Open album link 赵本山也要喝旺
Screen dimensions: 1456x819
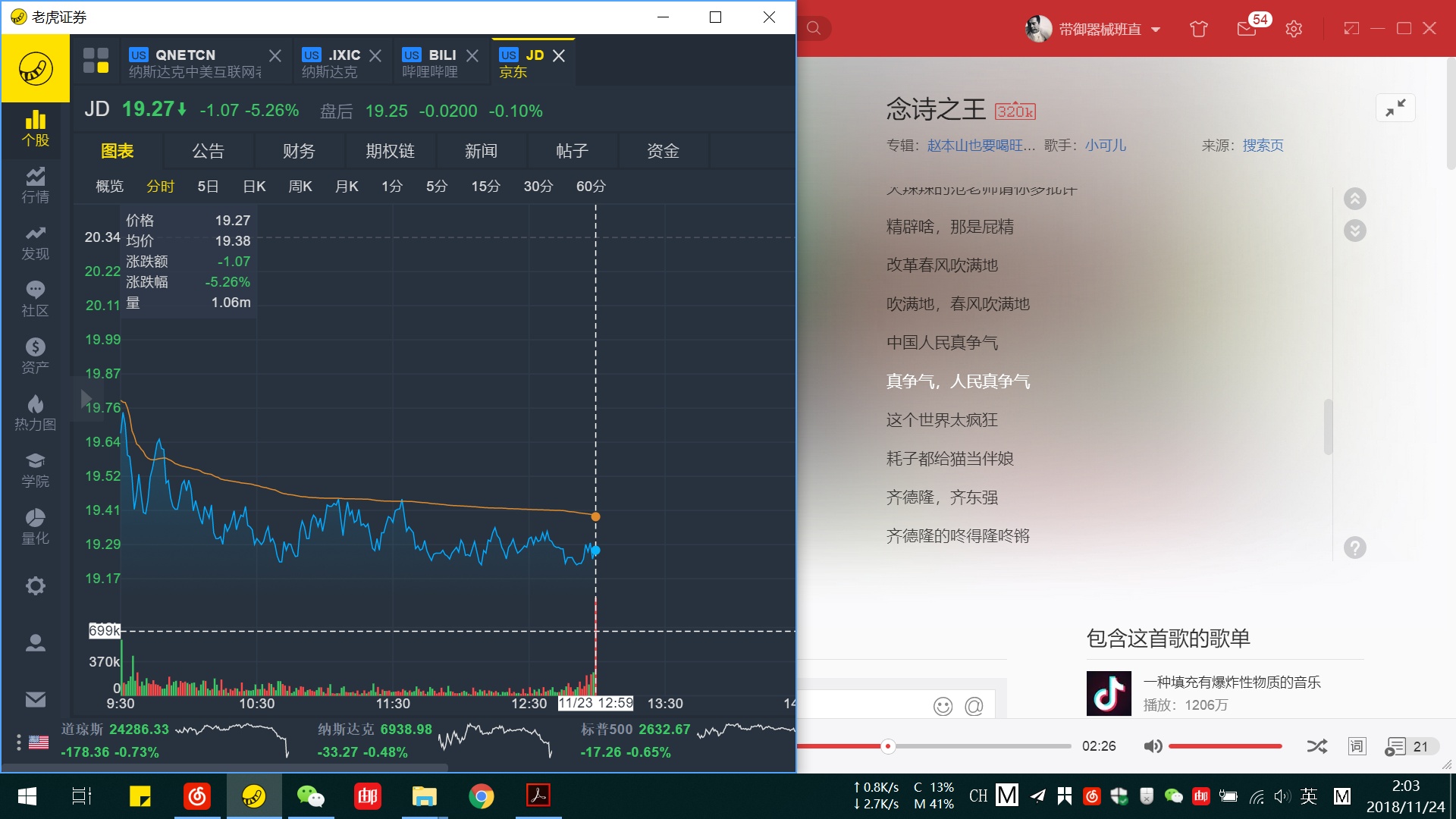pyautogui.click(x=981, y=146)
